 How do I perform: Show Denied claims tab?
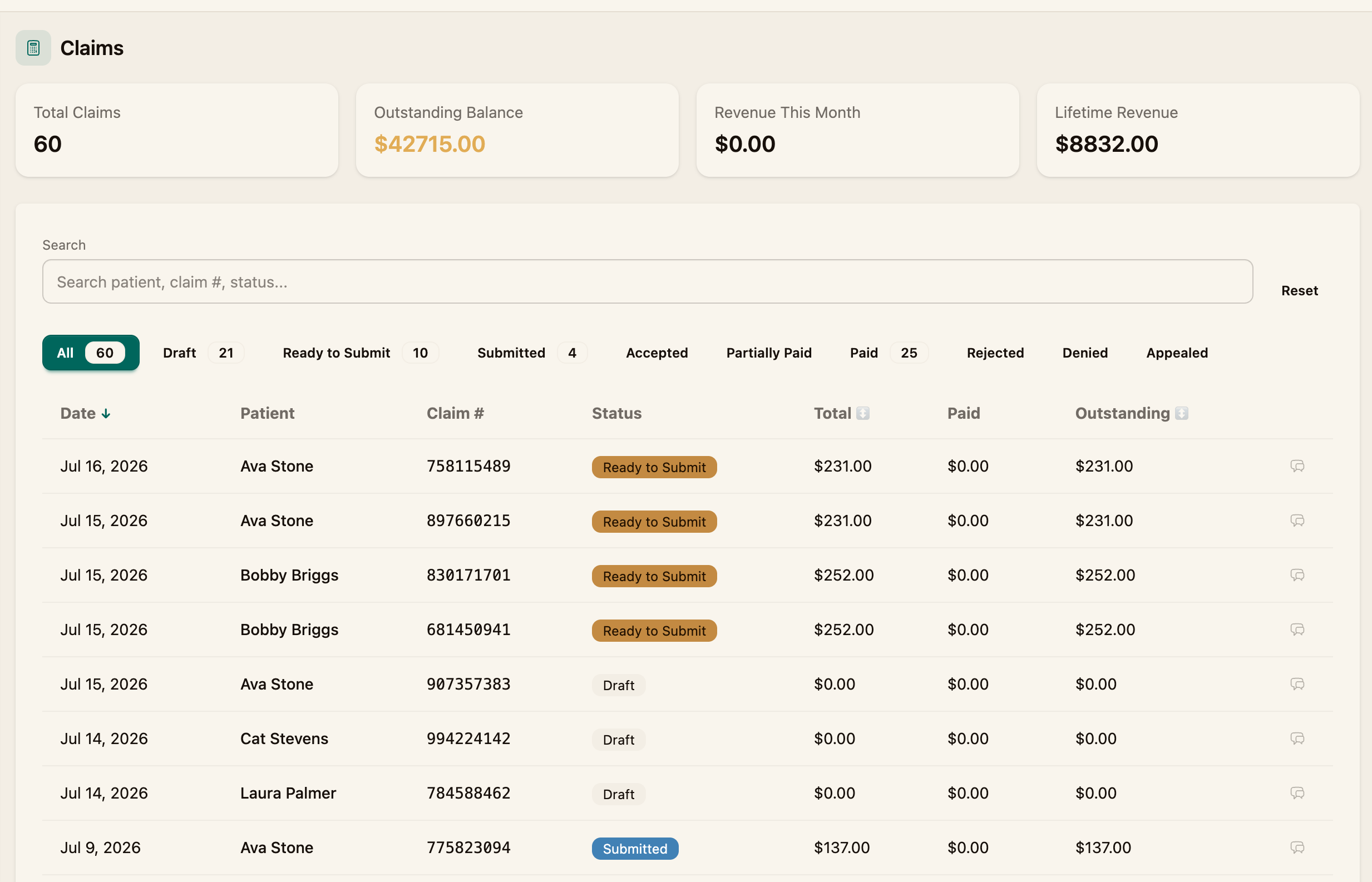pyautogui.click(x=1085, y=353)
